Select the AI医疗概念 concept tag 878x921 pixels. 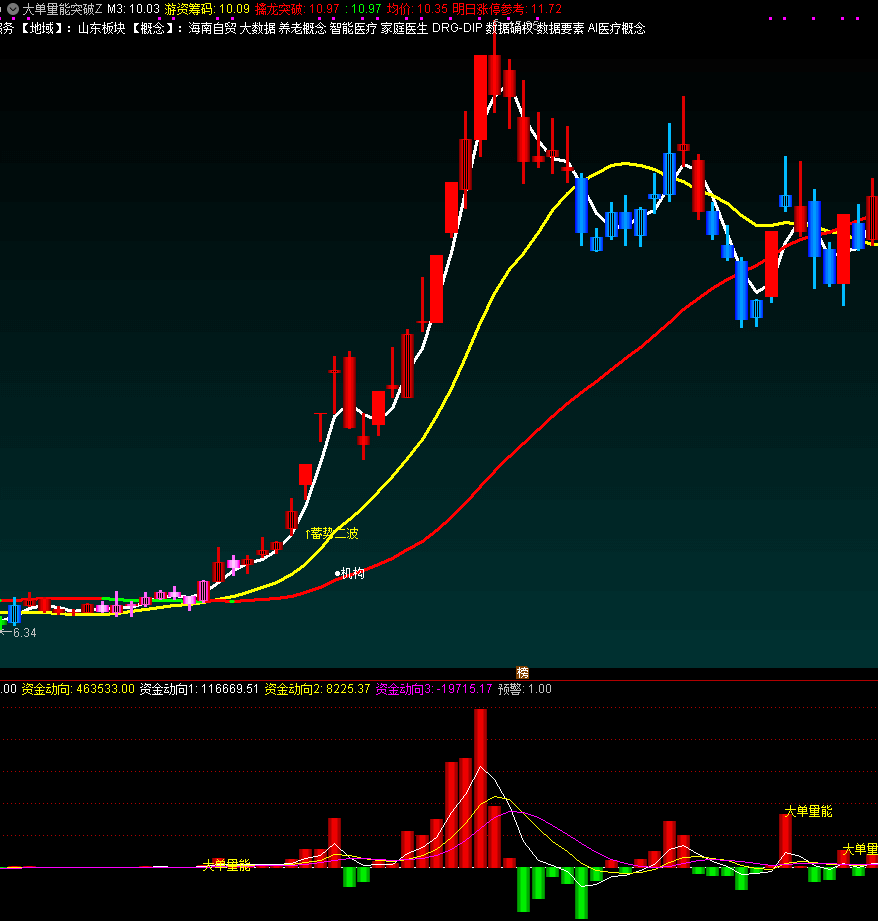pos(616,29)
